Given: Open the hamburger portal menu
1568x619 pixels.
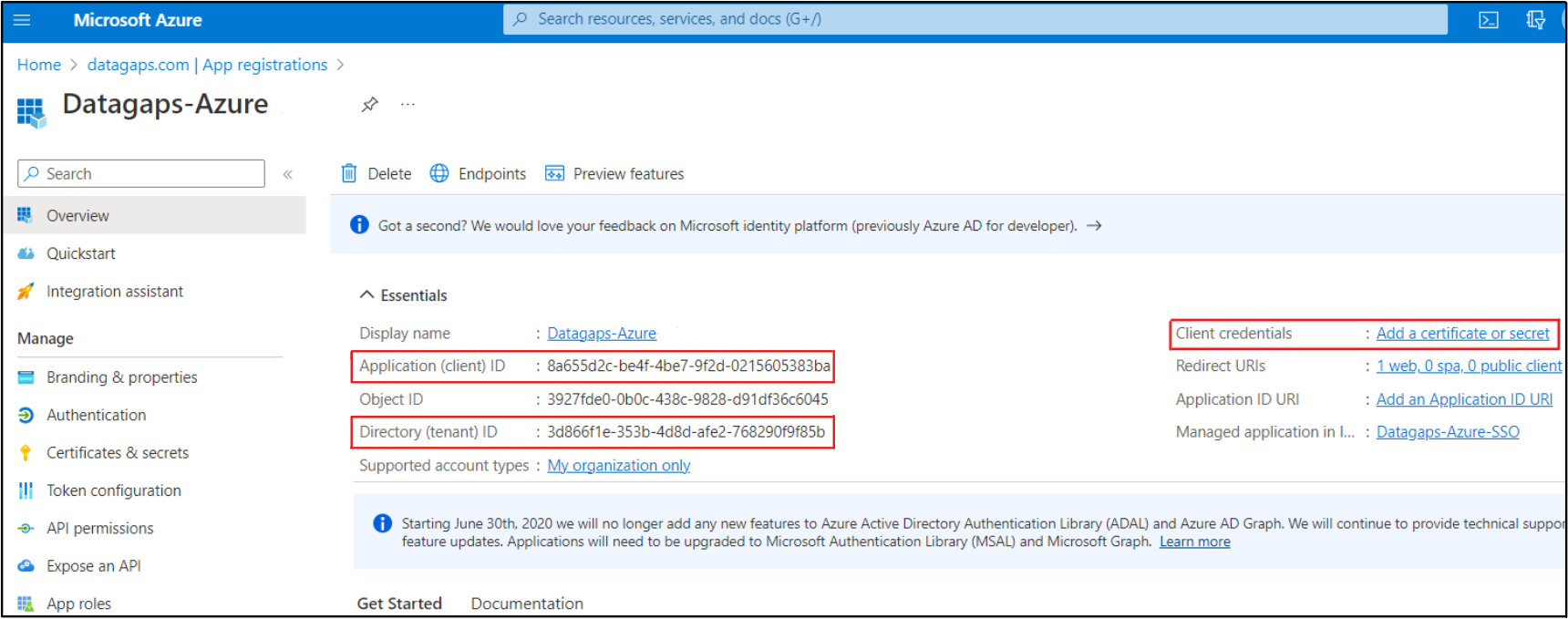Looking at the screenshot, I should tap(22, 20).
